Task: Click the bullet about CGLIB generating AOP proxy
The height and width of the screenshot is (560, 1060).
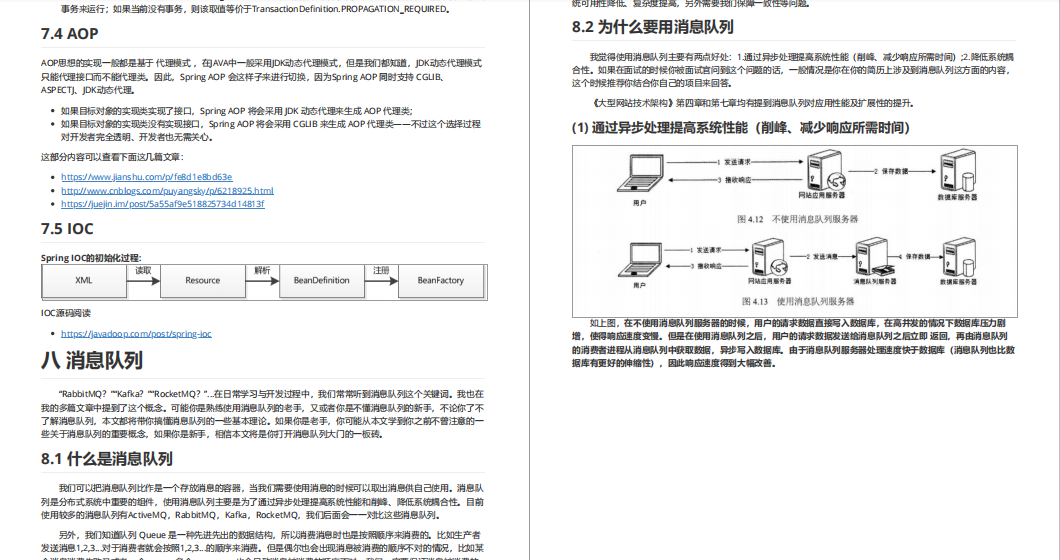Action: tap(270, 131)
